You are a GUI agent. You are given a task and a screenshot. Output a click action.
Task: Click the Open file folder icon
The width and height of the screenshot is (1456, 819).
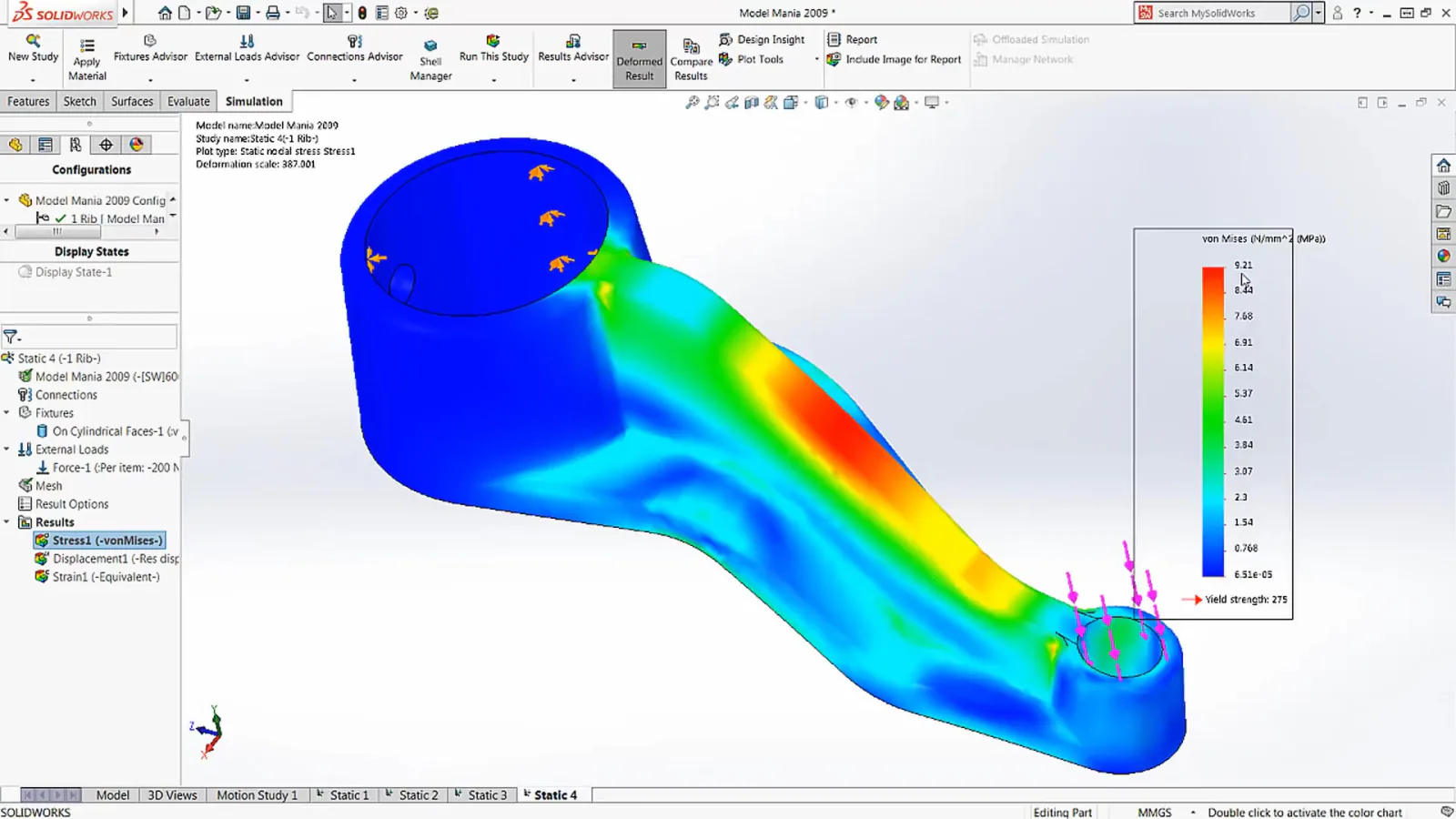coord(213,13)
